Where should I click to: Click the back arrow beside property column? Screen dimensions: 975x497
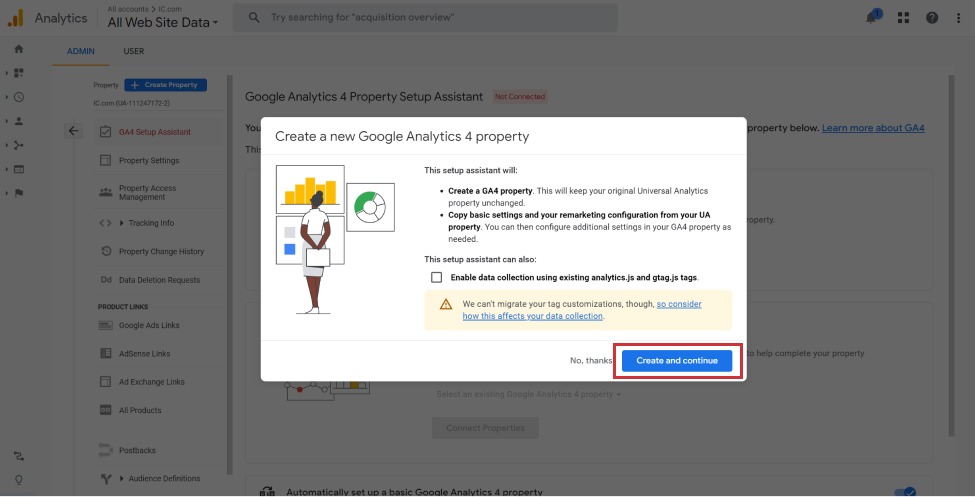click(73, 131)
